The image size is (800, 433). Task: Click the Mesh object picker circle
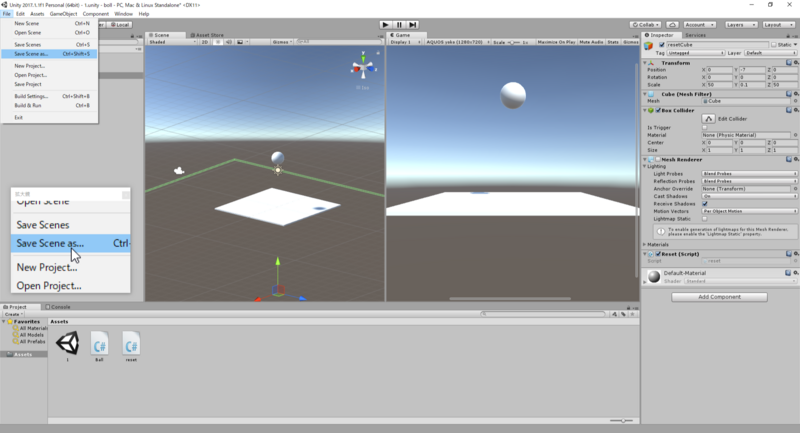click(795, 101)
